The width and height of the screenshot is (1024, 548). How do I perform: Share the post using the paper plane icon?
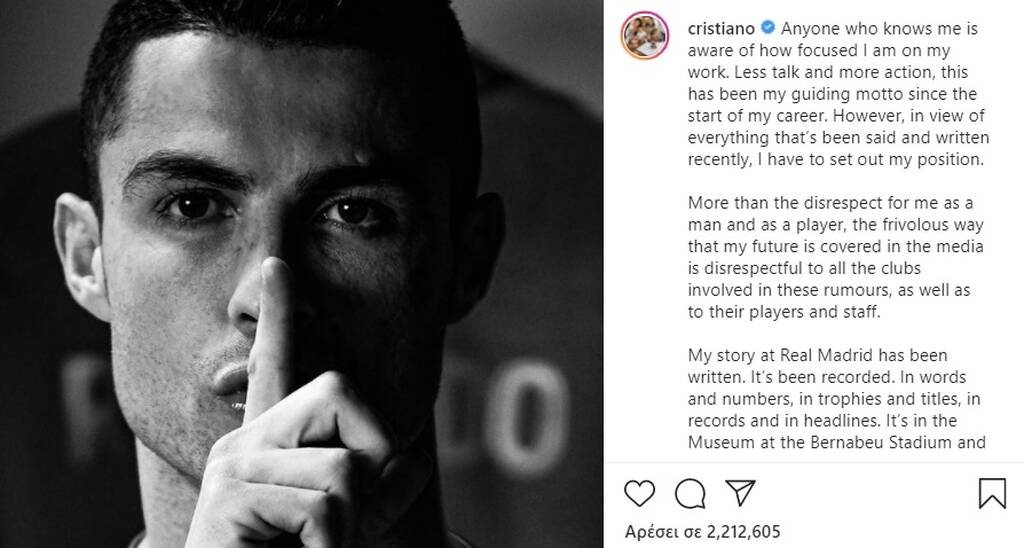tap(740, 492)
